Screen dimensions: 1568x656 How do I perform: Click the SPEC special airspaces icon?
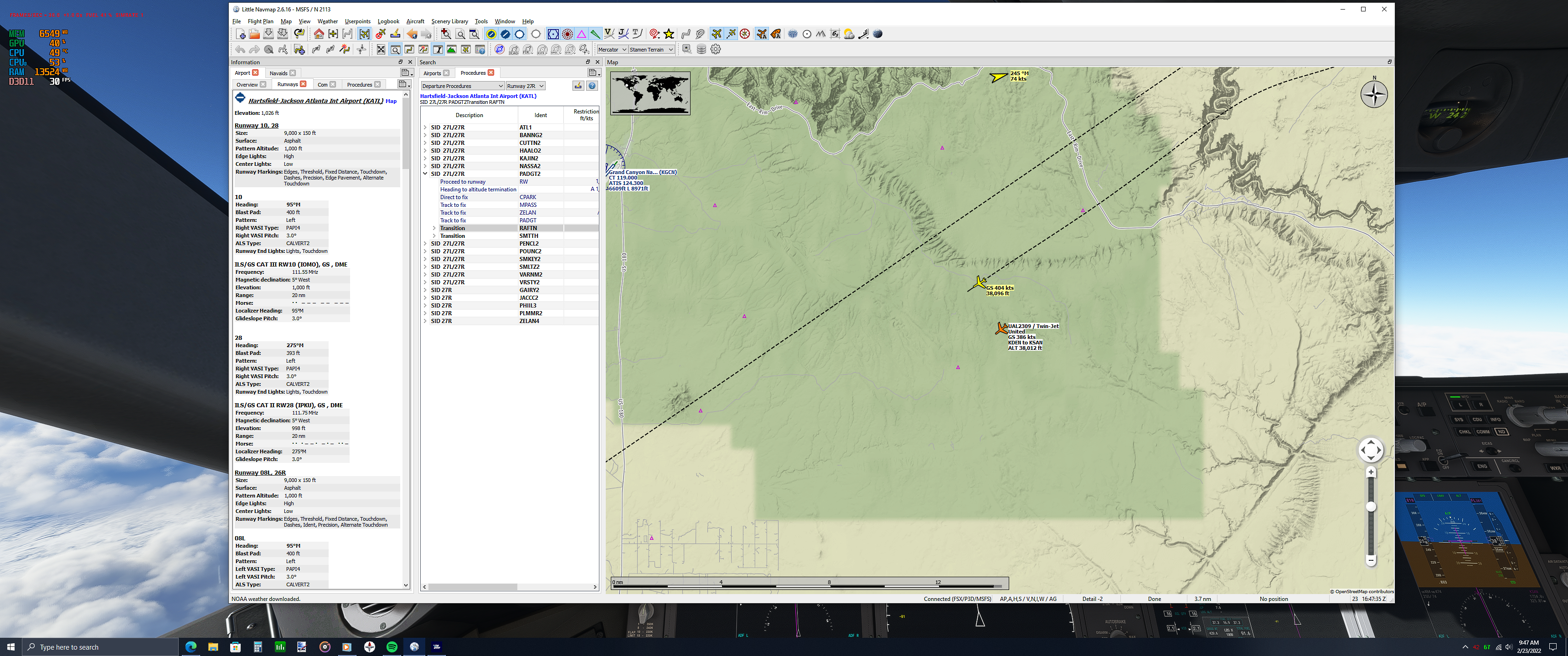557,50
